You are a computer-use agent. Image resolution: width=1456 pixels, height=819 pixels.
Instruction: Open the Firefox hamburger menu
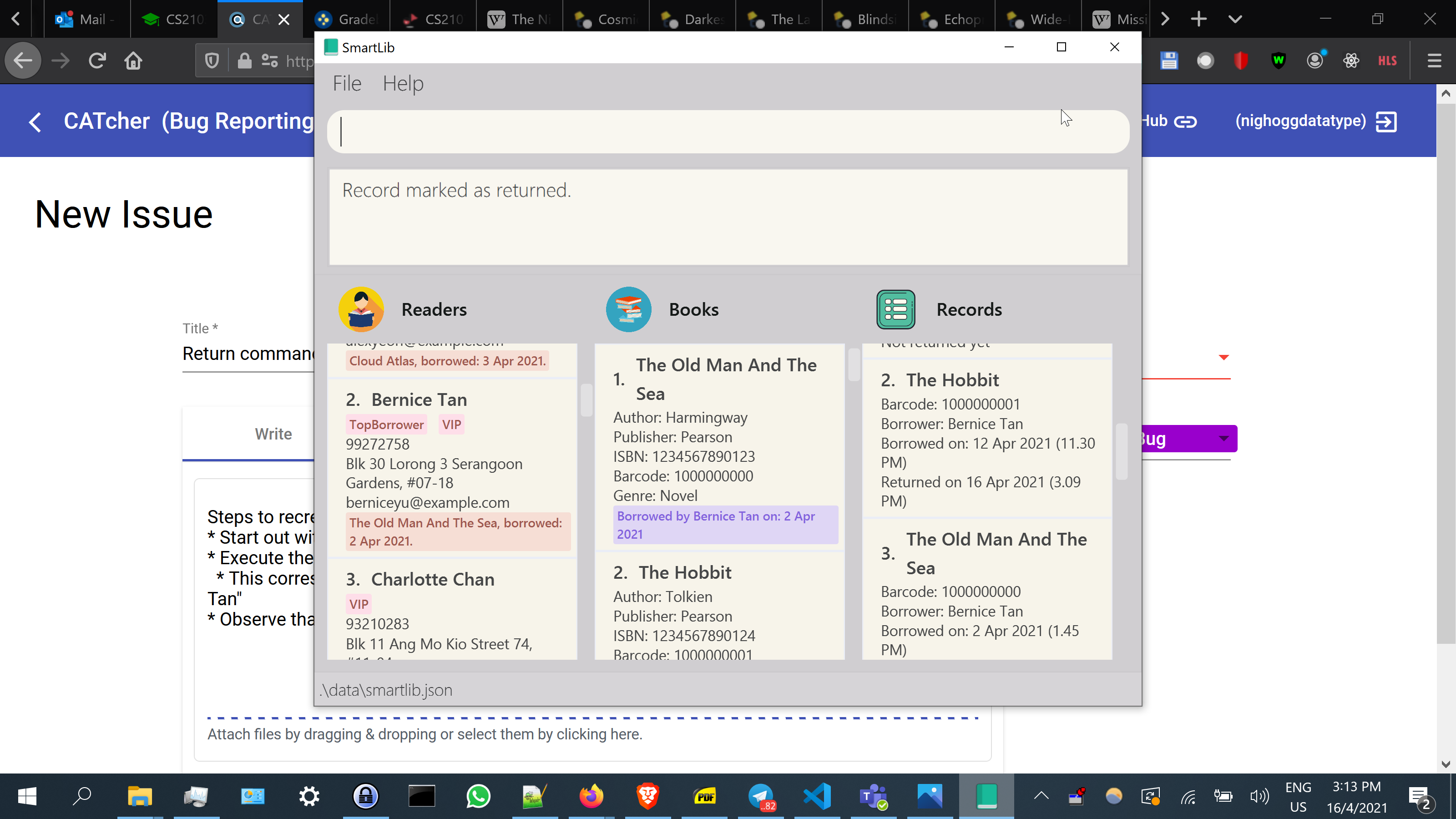pos(1434,61)
